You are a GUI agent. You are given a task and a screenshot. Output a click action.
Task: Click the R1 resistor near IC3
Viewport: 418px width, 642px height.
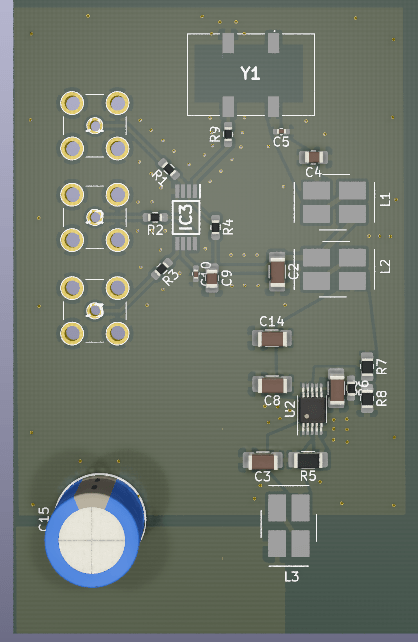point(169,169)
